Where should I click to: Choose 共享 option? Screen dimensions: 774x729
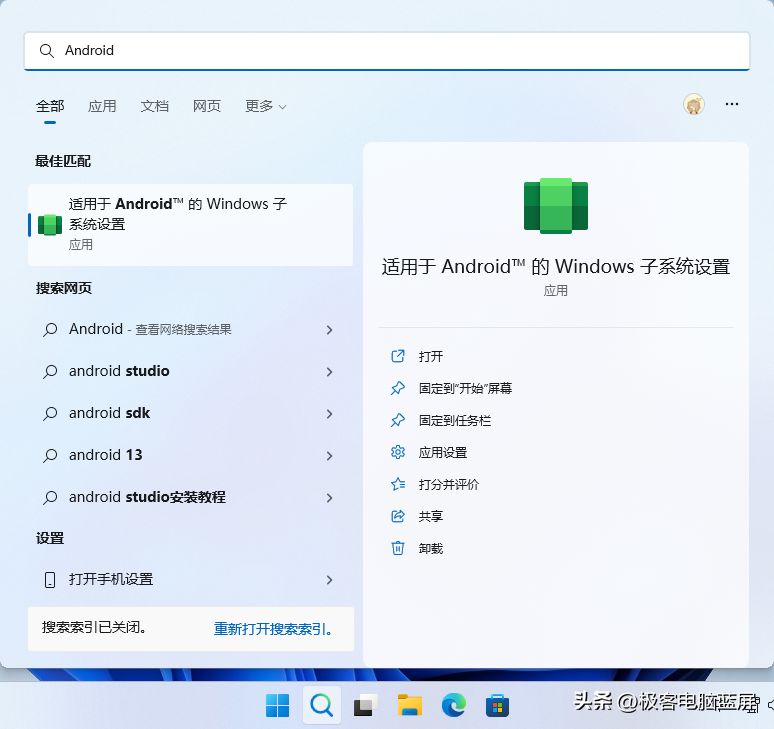pyautogui.click(x=430, y=517)
